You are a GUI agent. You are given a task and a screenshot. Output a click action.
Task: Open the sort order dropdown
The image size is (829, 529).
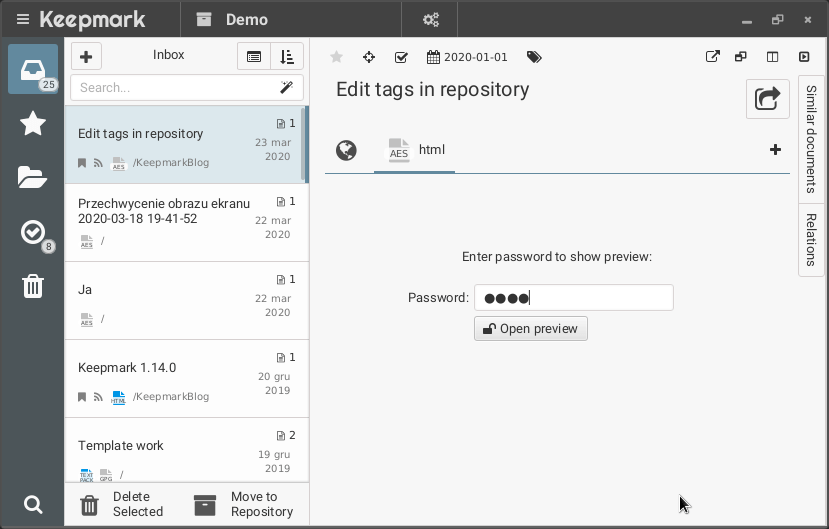(x=286, y=57)
